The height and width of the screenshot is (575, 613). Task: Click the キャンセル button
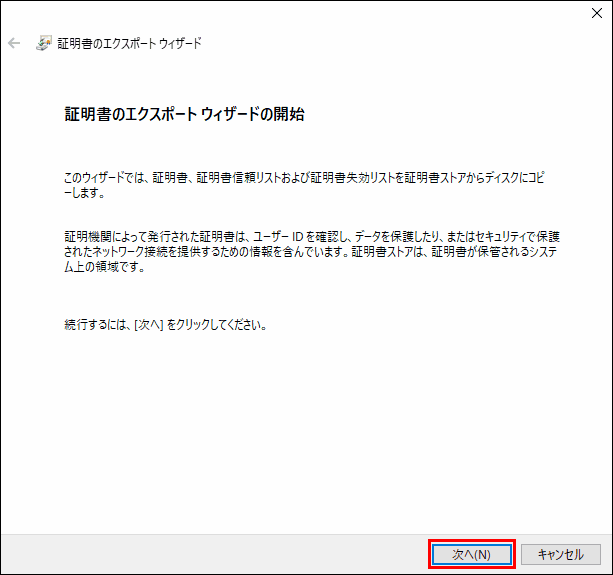pos(561,554)
